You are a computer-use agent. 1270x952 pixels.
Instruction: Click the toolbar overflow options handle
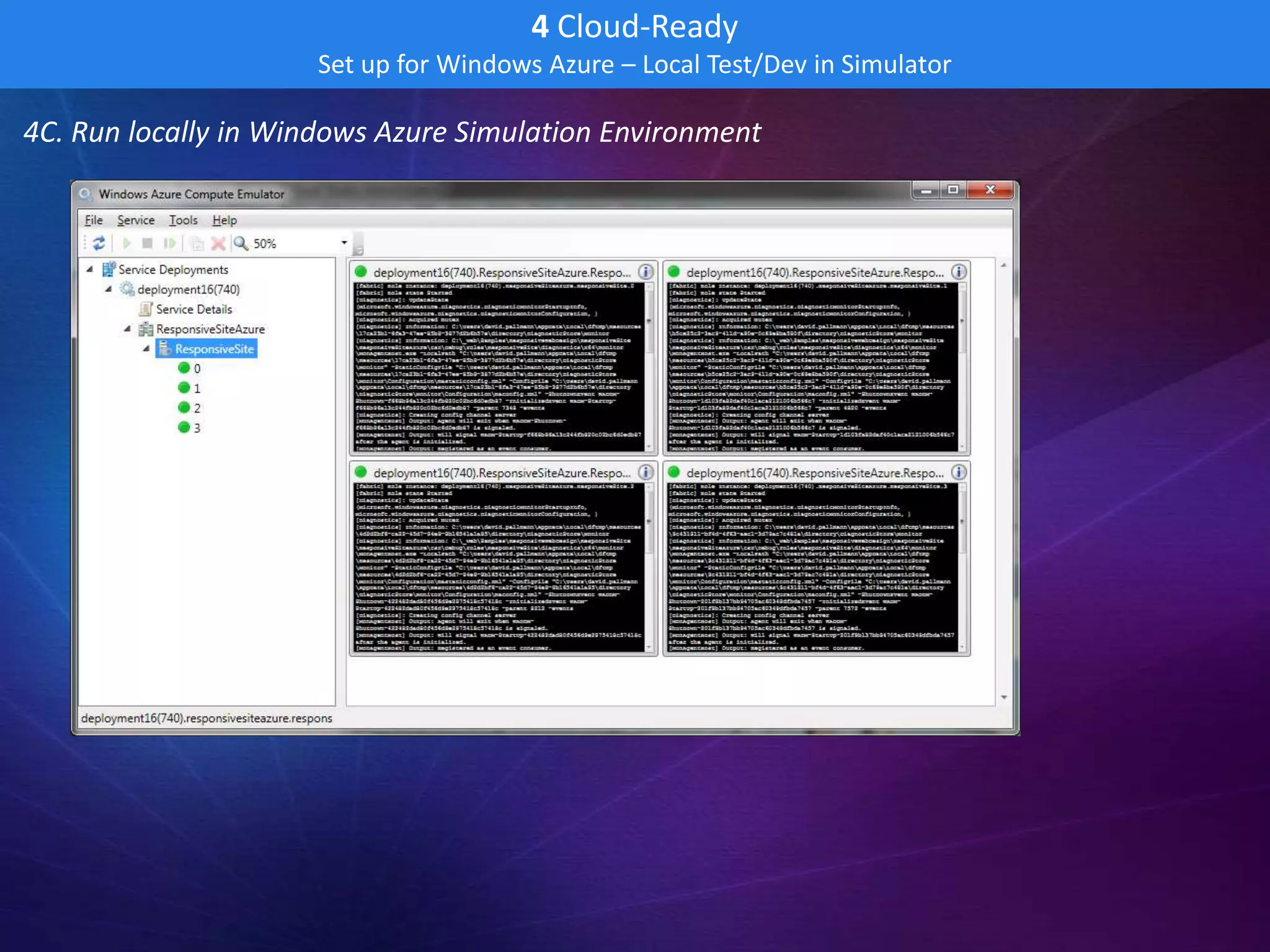(358, 245)
